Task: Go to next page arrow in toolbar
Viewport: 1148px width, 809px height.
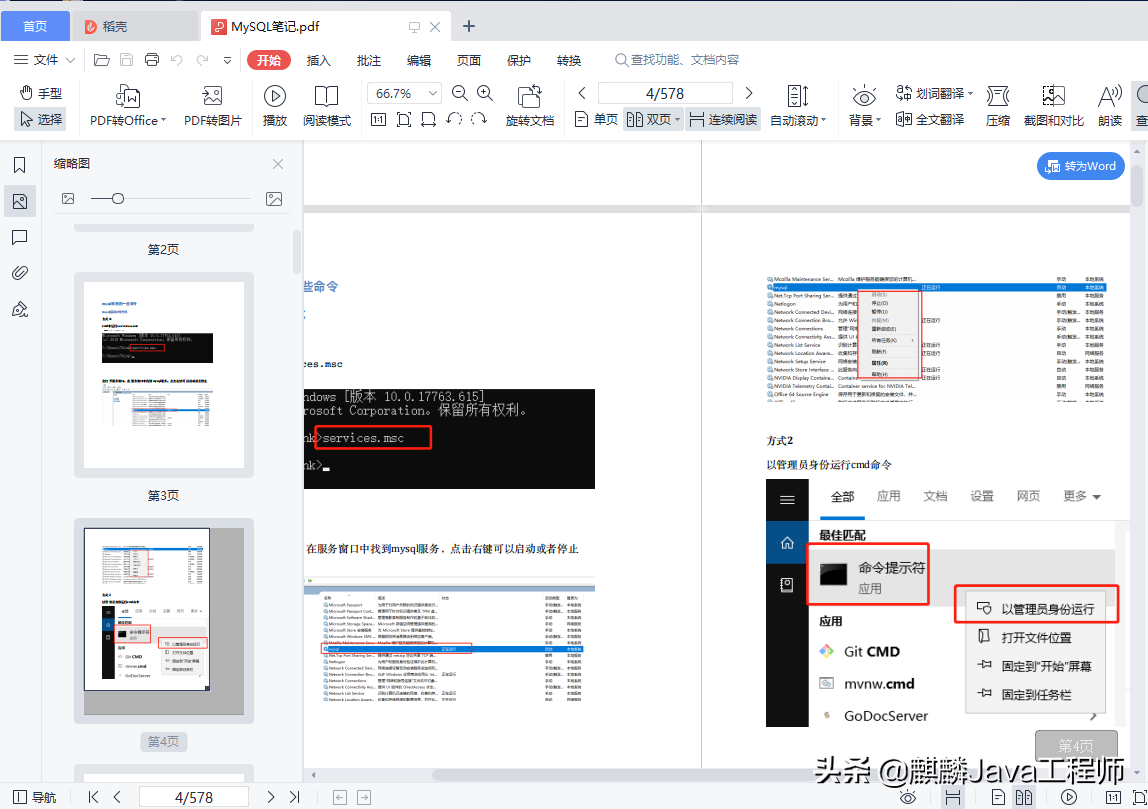Action: [x=748, y=93]
